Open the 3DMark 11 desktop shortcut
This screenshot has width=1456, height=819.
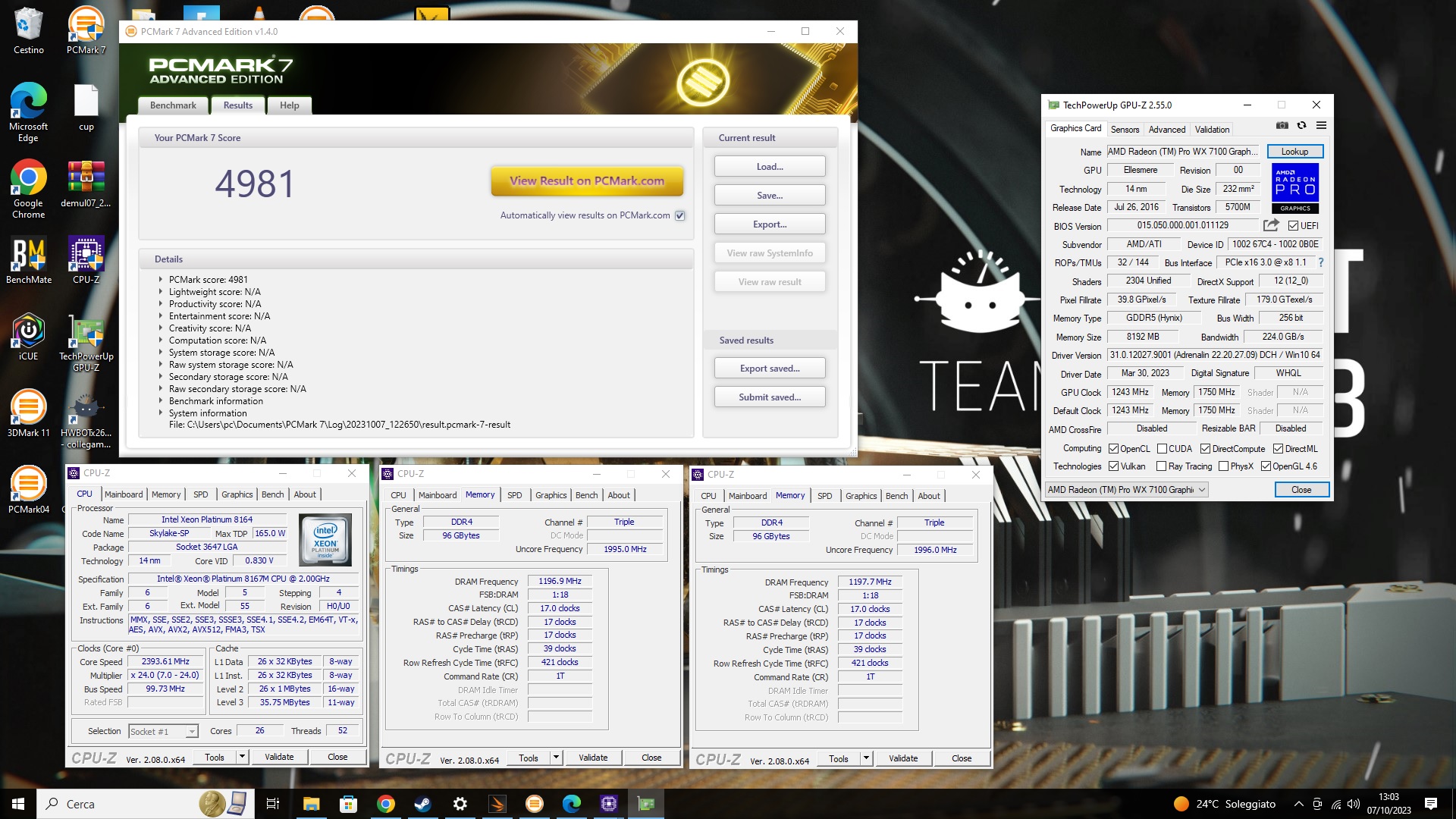[28, 413]
